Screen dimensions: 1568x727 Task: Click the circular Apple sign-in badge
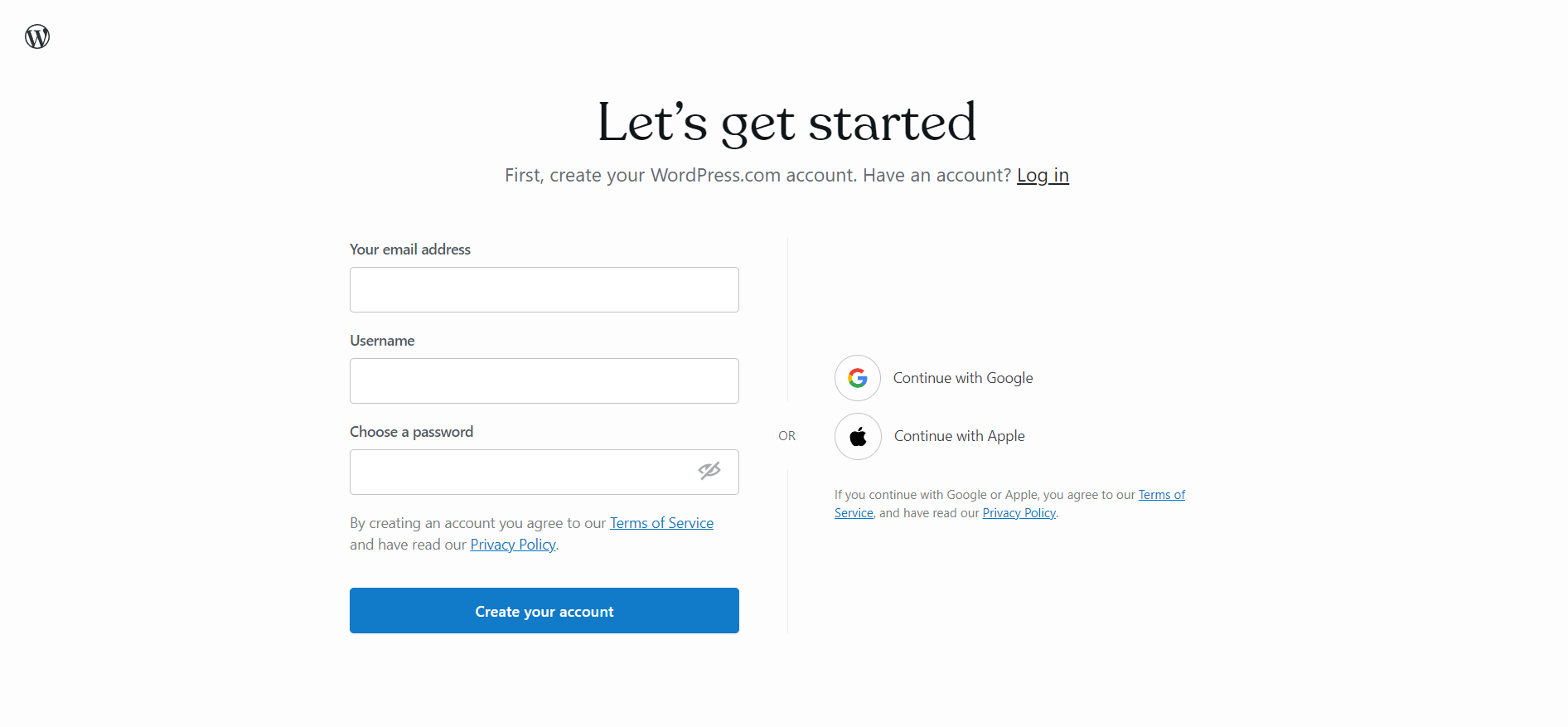pos(858,436)
